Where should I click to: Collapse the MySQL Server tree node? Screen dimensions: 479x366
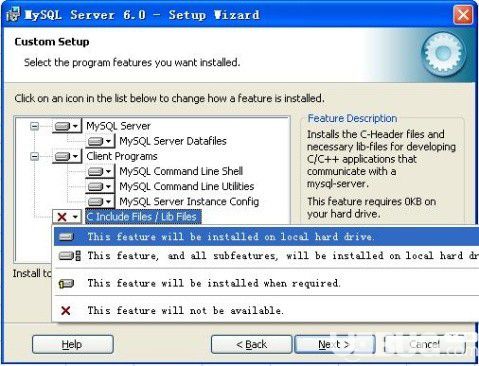coord(34,126)
